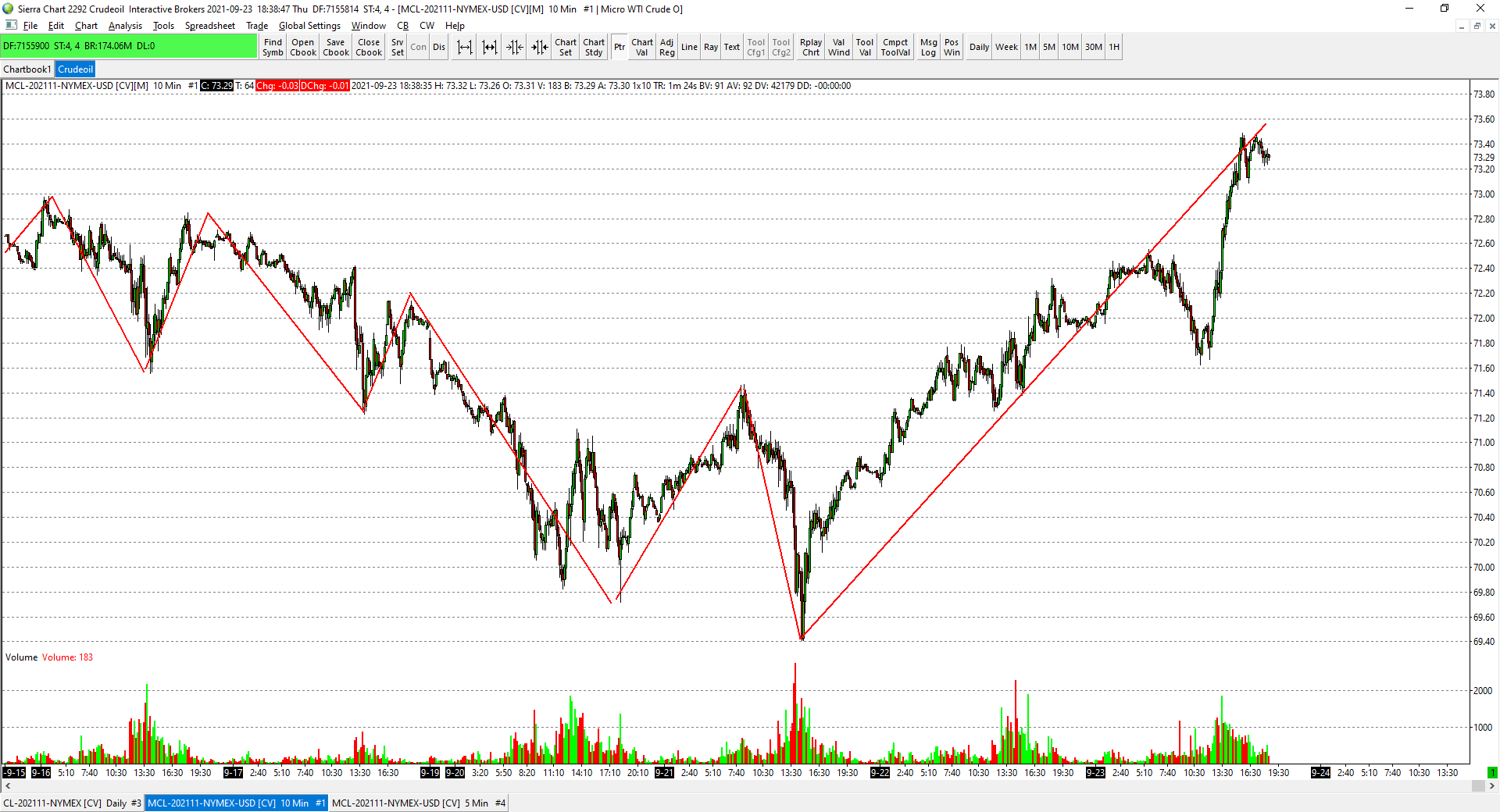The height and width of the screenshot is (812, 1500).
Task: Click the highlighted 73.29 price scale label
Action: pyautogui.click(x=1484, y=157)
